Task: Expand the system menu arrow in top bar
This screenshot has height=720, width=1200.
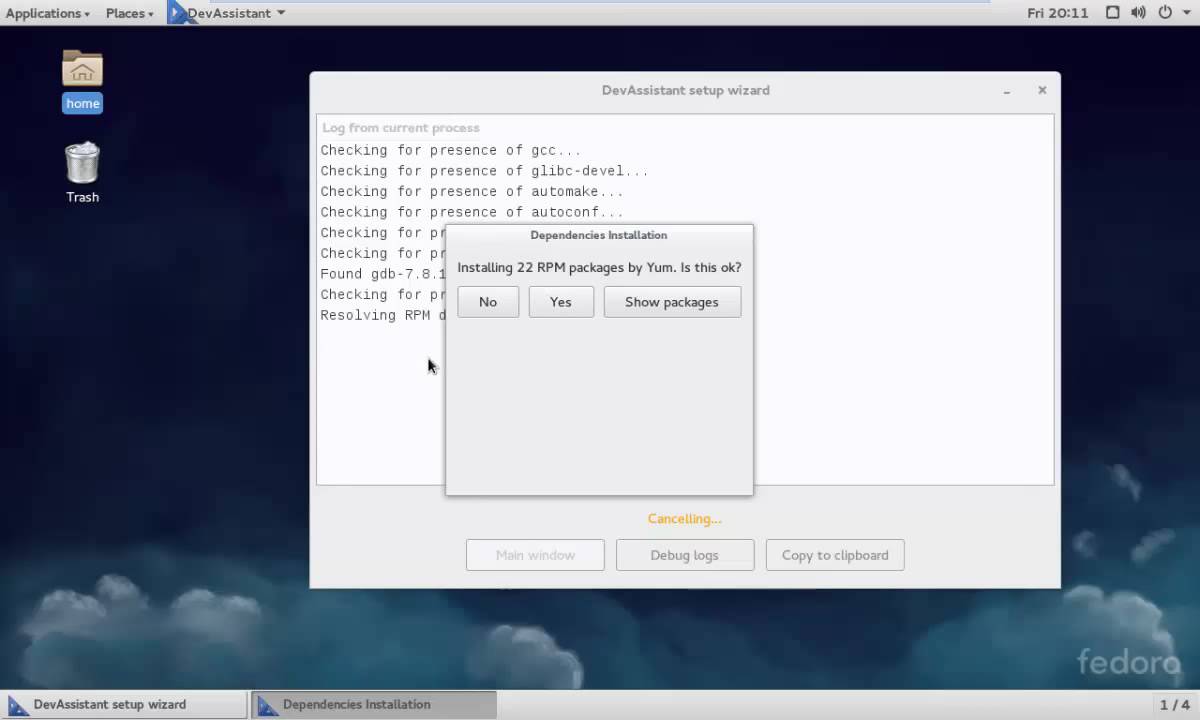Action: click(x=1187, y=13)
